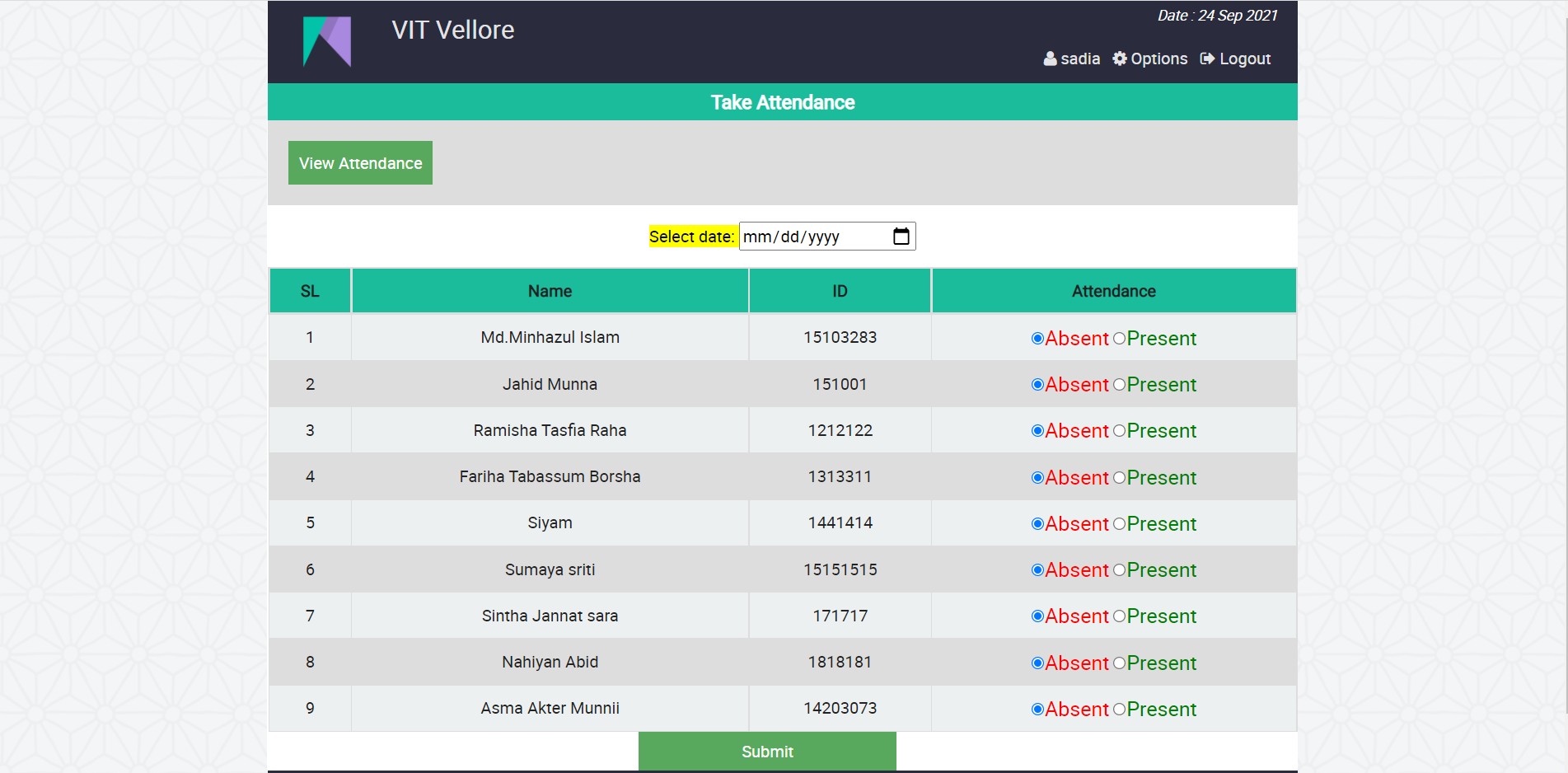Click the SL column header
1568x773 pixels.
tap(310, 291)
